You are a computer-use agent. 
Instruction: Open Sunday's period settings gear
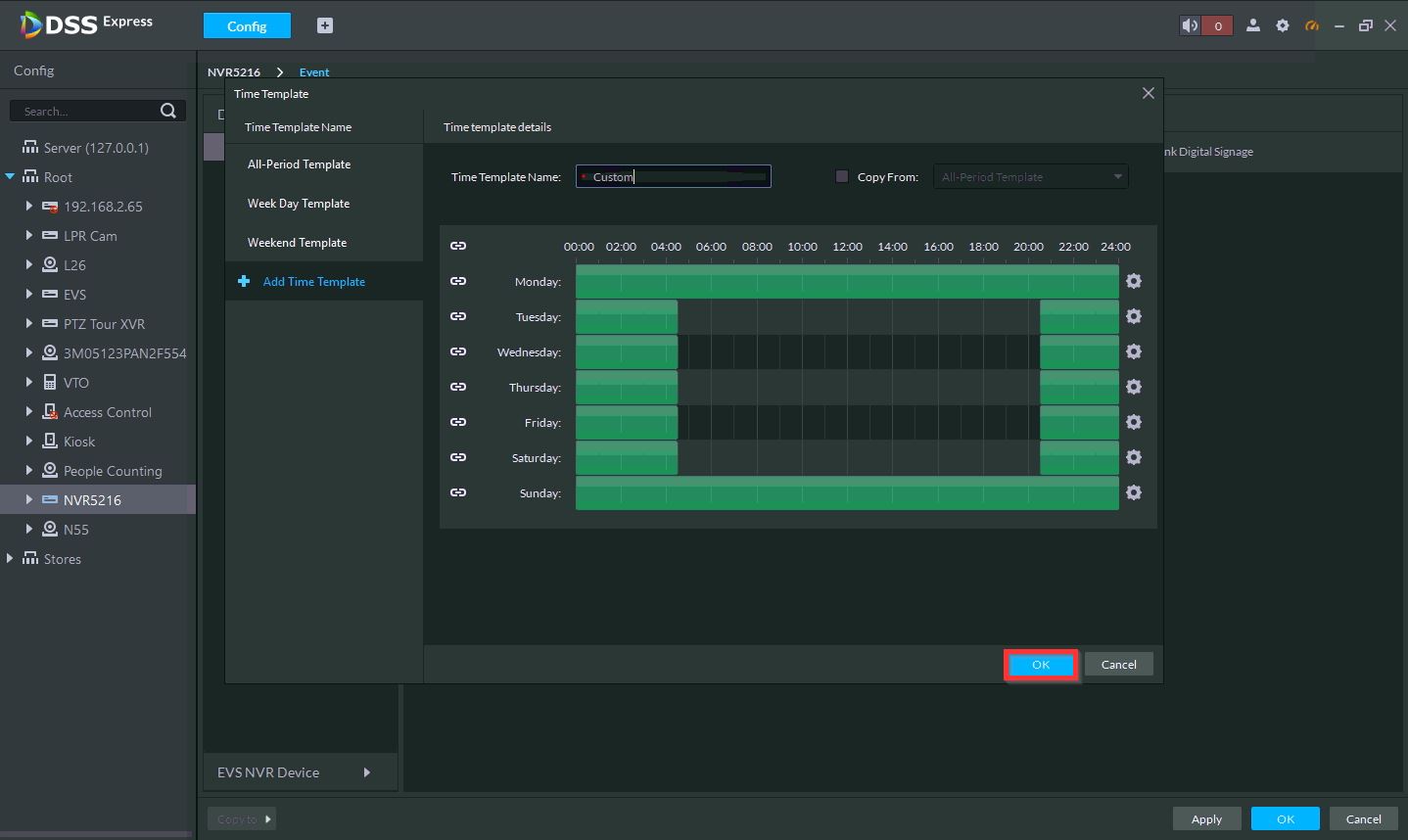pos(1134,492)
